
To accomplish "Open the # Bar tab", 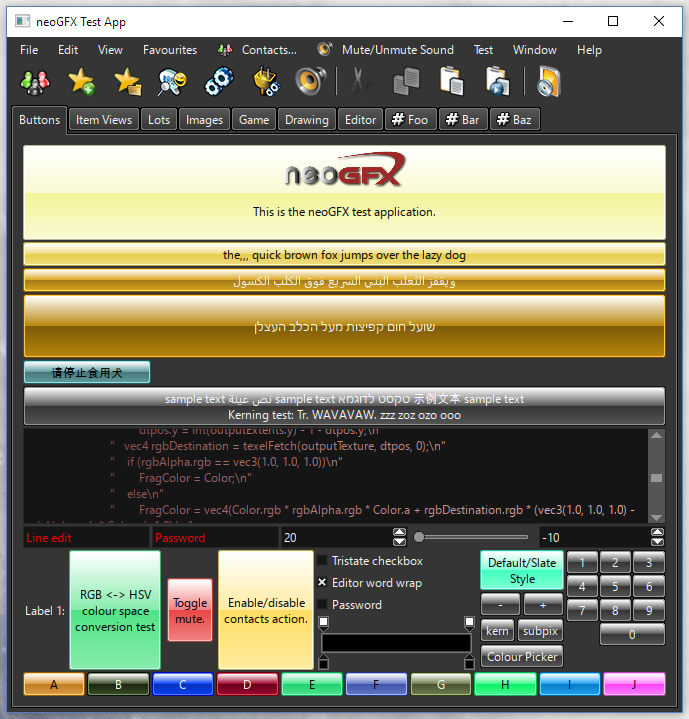I will pos(463,120).
